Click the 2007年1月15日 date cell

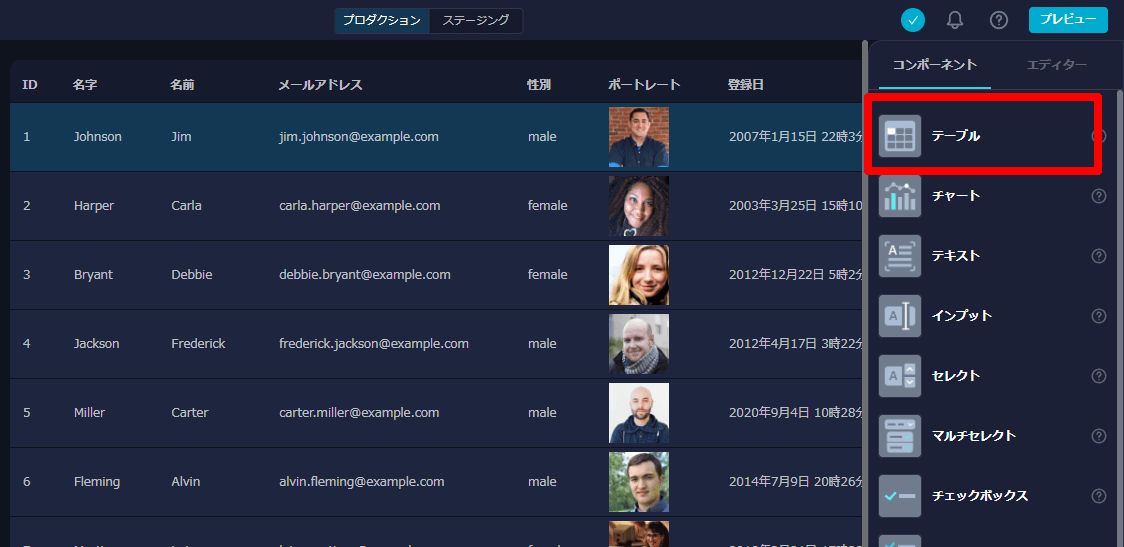(796, 136)
